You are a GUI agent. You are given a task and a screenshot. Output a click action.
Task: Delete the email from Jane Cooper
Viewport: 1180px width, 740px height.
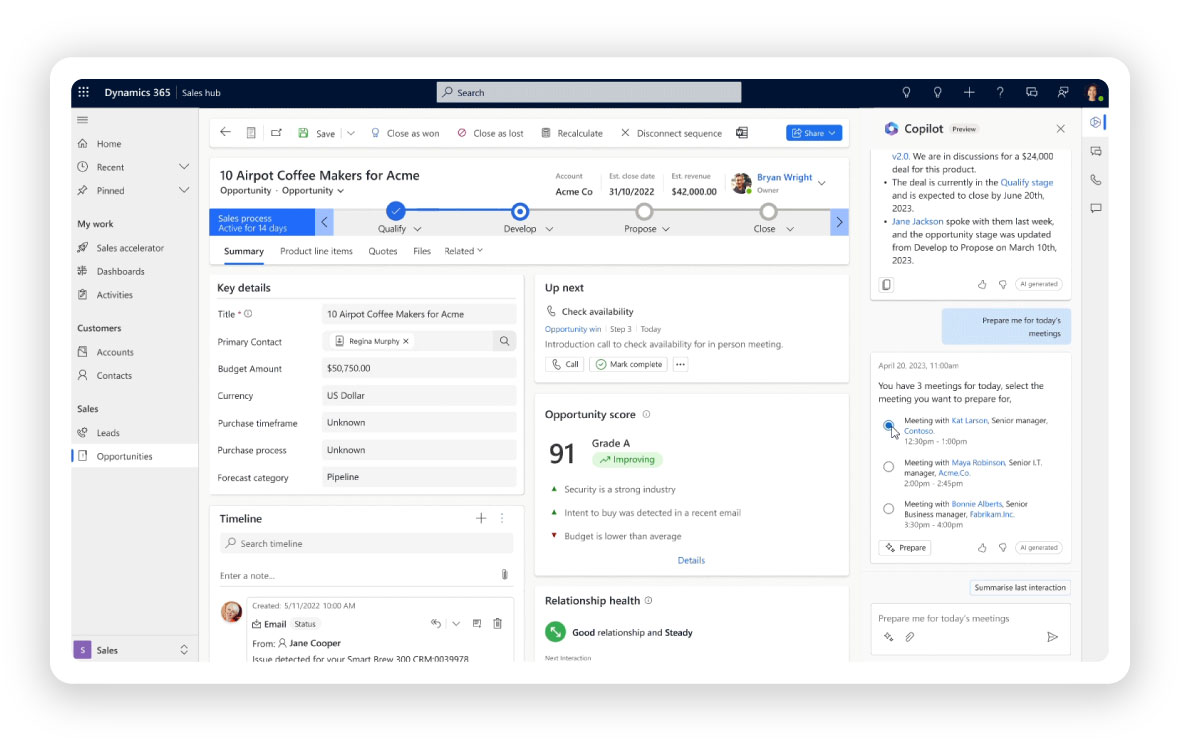497,623
